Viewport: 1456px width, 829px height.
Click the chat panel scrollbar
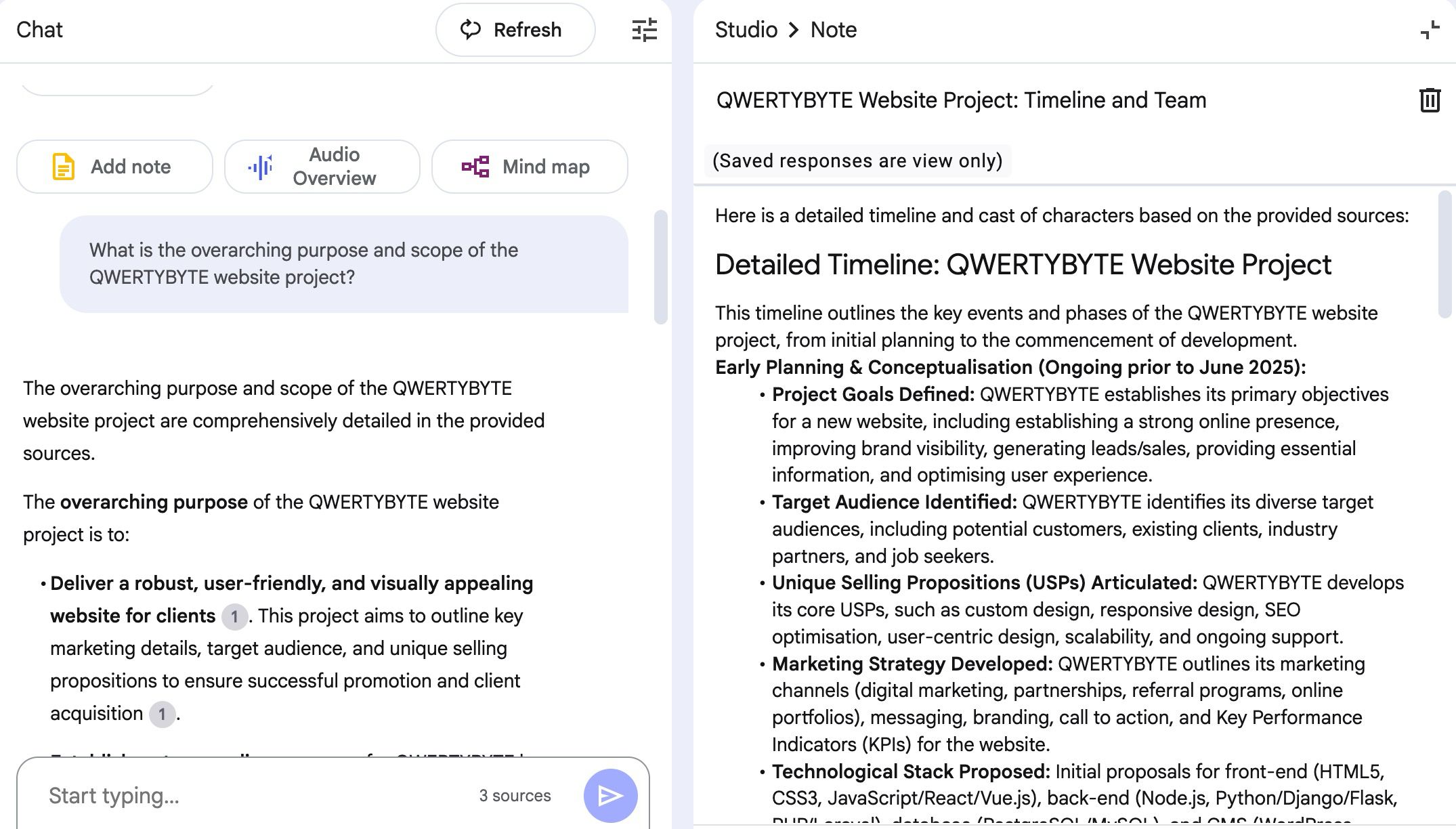click(660, 267)
